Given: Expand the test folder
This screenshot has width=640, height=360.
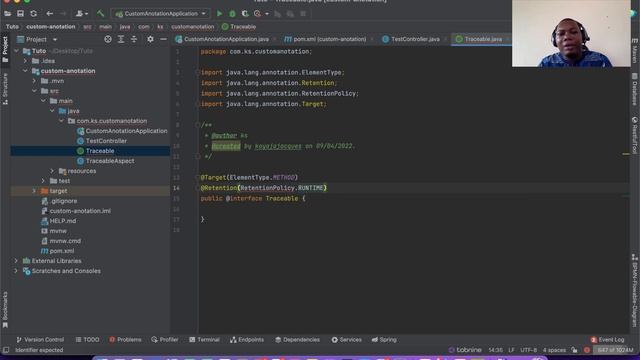Looking at the screenshot, I should (x=44, y=181).
